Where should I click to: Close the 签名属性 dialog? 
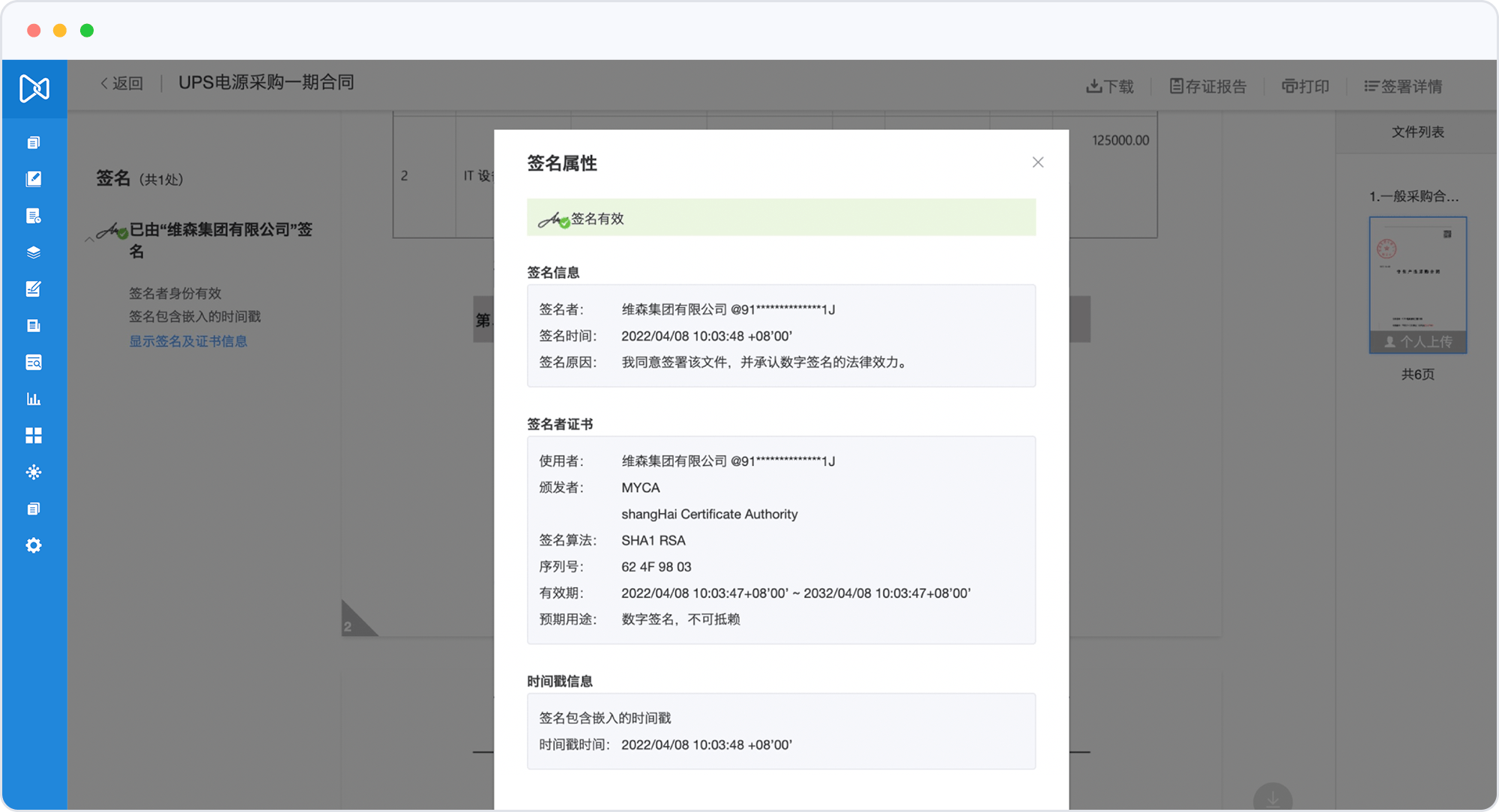point(1037,163)
